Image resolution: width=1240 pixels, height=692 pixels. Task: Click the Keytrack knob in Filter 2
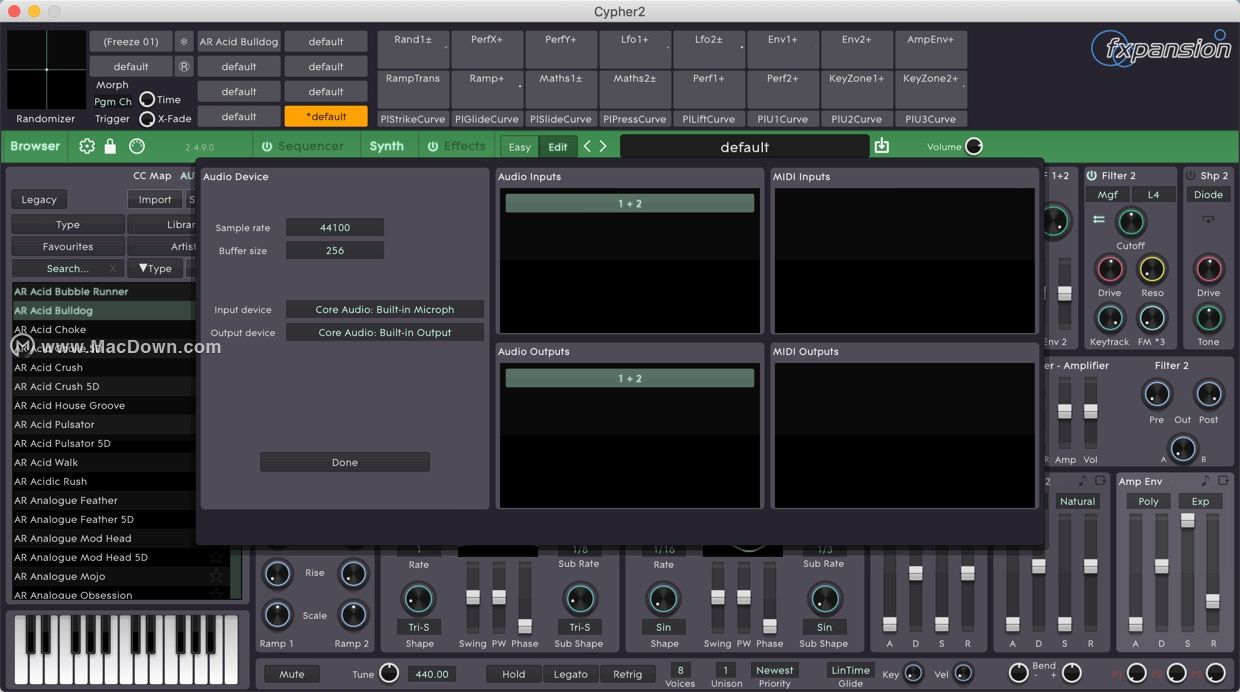(x=1109, y=318)
